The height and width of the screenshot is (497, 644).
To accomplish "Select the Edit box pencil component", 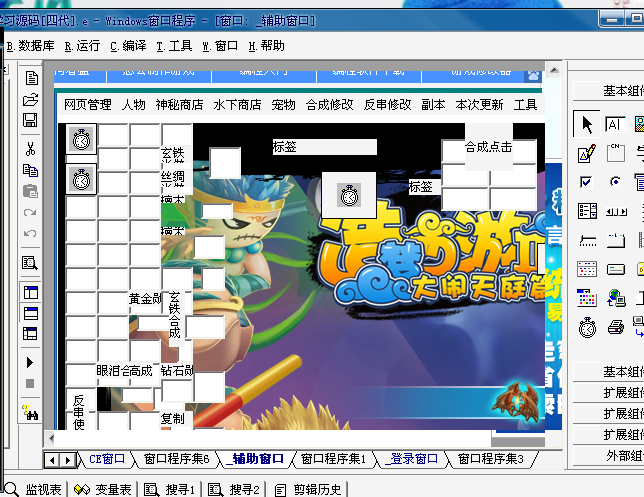I will tap(586, 153).
